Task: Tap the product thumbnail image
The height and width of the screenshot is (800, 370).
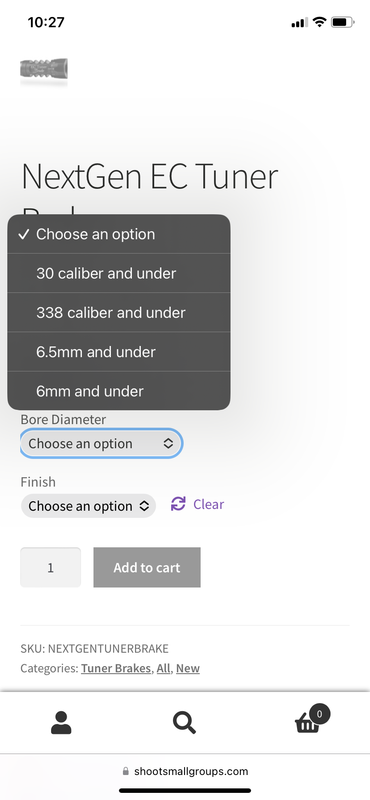Action: click(44, 68)
